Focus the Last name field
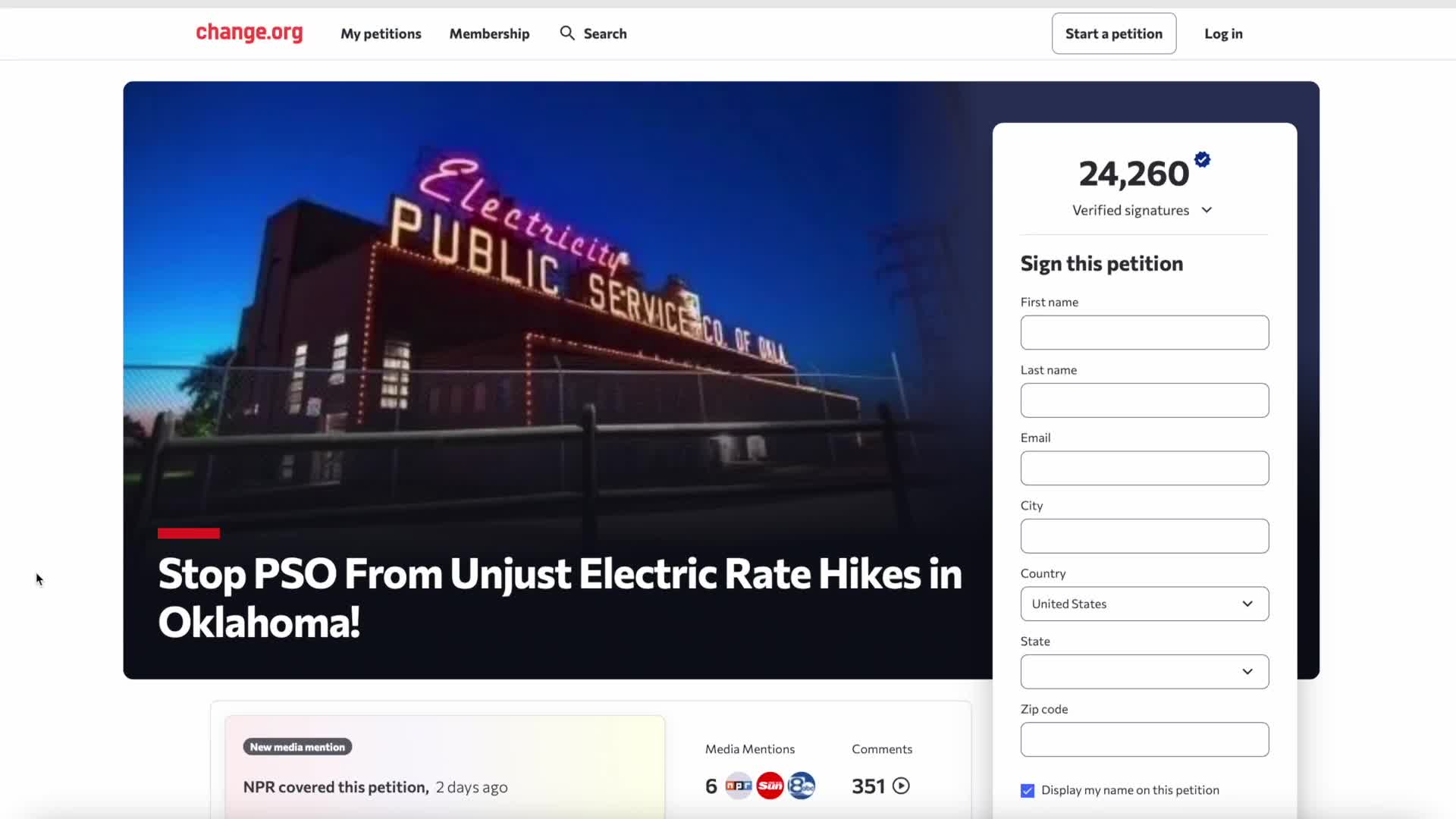 point(1144,400)
